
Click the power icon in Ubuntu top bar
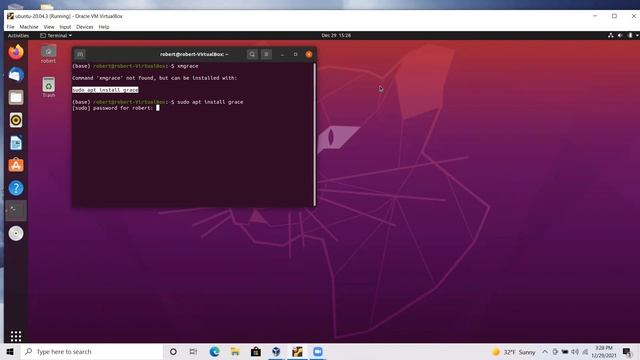click(630, 36)
